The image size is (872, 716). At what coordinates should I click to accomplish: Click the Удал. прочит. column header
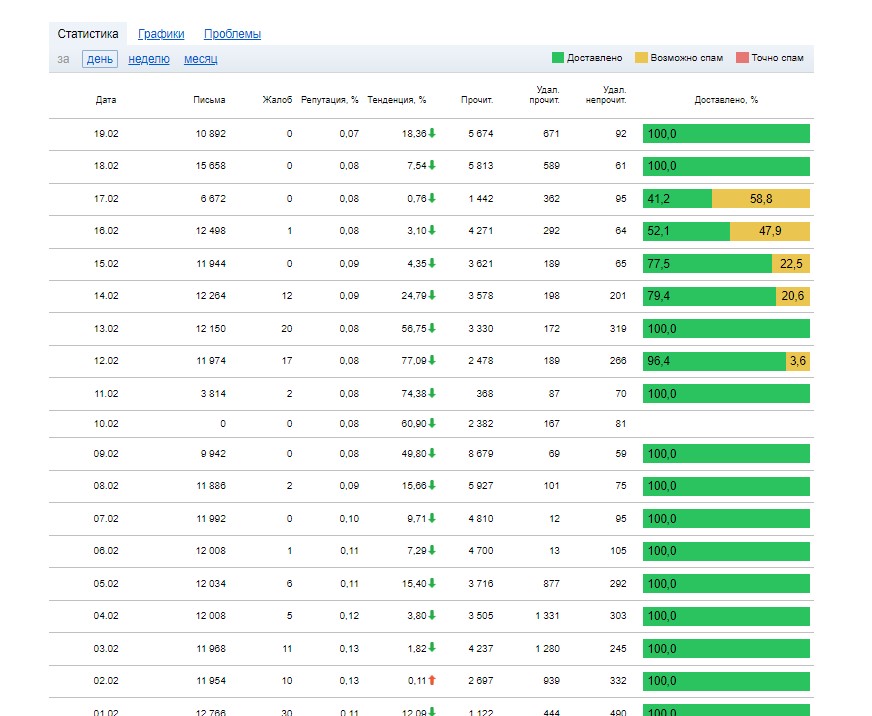545,95
